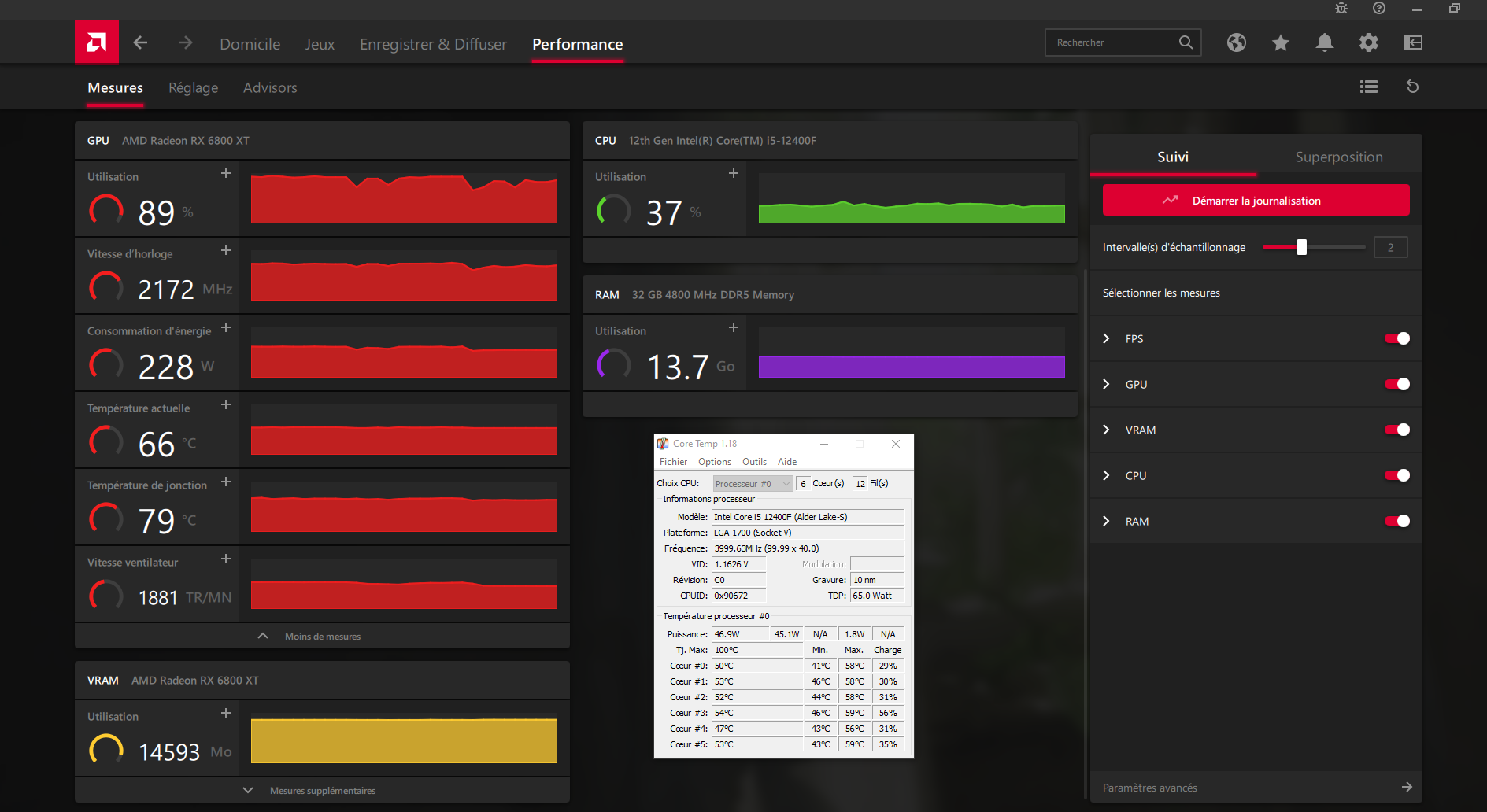The width and height of the screenshot is (1487, 812).
Task: Click the RAM Utilisation purple graph
Action: 912,352
